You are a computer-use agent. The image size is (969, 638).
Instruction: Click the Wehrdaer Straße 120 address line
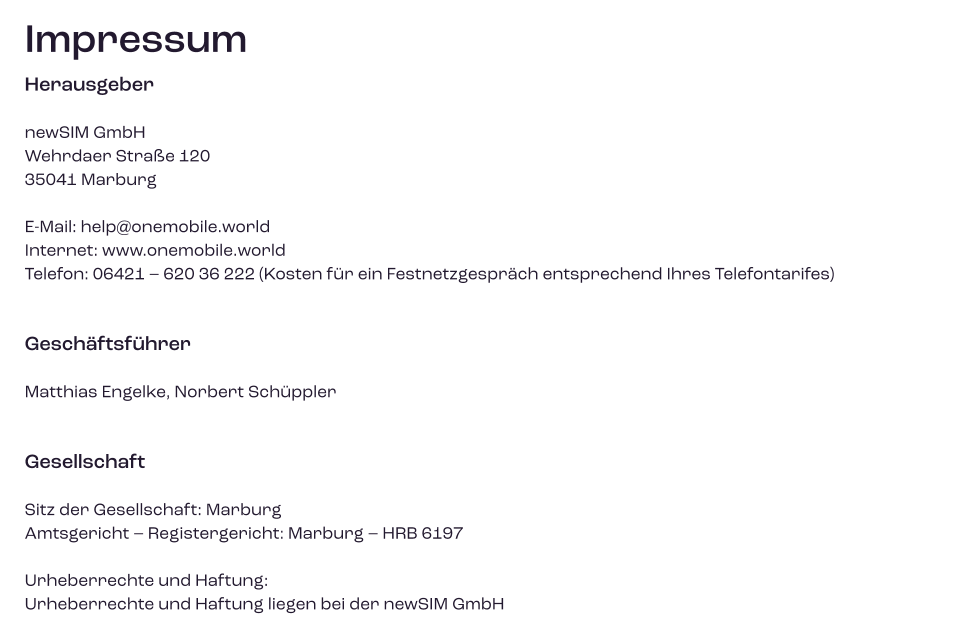tap(117, 156)
